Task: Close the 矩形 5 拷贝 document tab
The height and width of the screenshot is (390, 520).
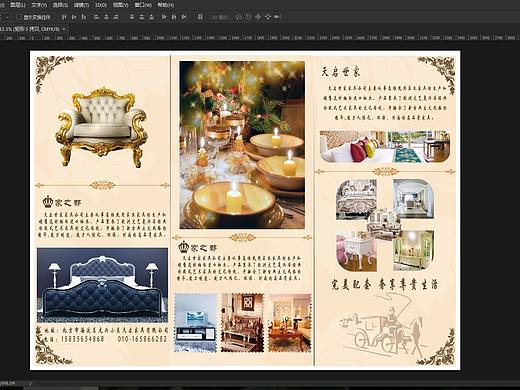Action: [x=64, y=29]
